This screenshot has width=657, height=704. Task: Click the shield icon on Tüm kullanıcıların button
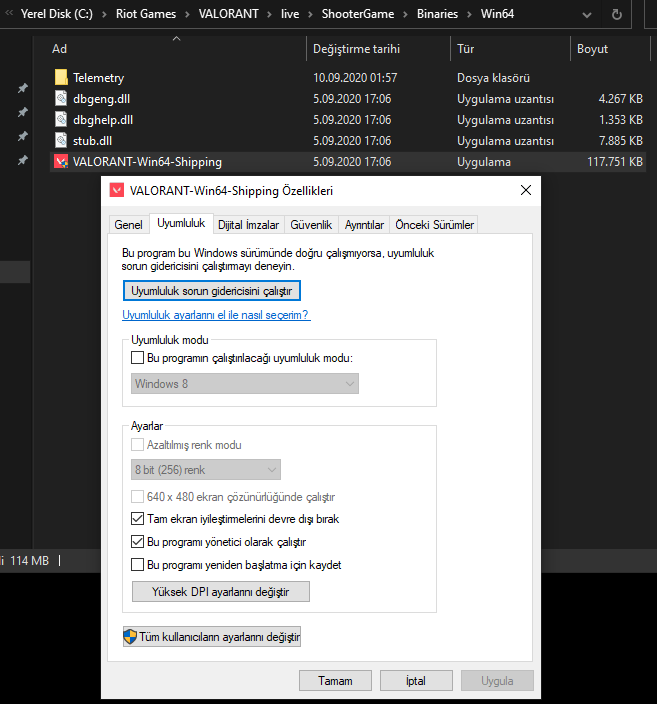(x=130, y=637)
